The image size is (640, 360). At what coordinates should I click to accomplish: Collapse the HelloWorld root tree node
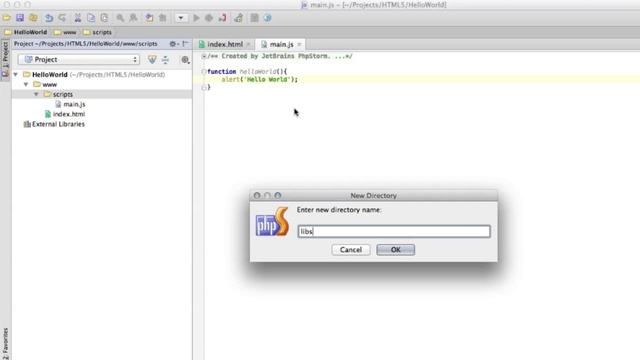[16, 75]
